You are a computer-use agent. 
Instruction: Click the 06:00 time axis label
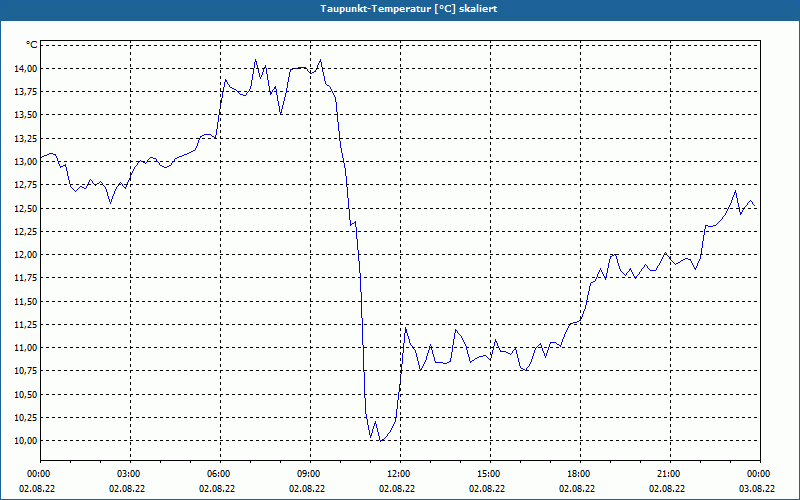(220, 474)
